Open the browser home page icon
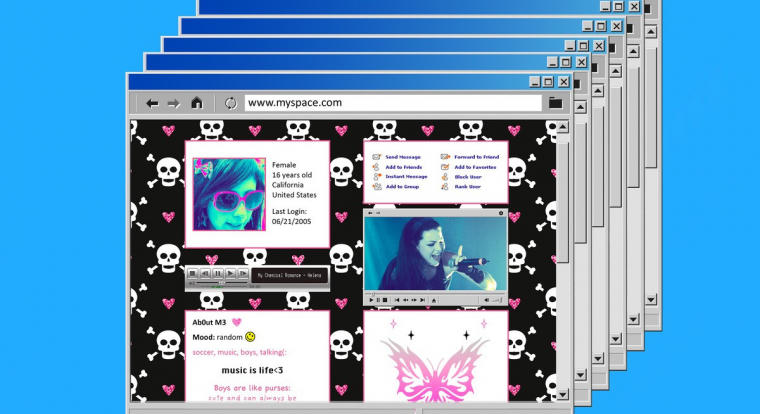Image resolution: width=760 pixels, height=414 pixels. click(196, 103)
